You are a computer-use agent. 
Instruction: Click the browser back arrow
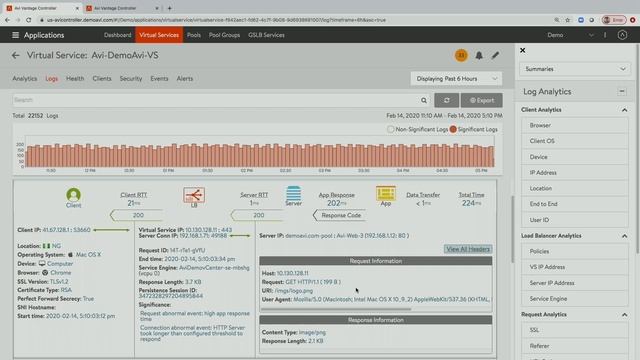(x=7, y=20)
